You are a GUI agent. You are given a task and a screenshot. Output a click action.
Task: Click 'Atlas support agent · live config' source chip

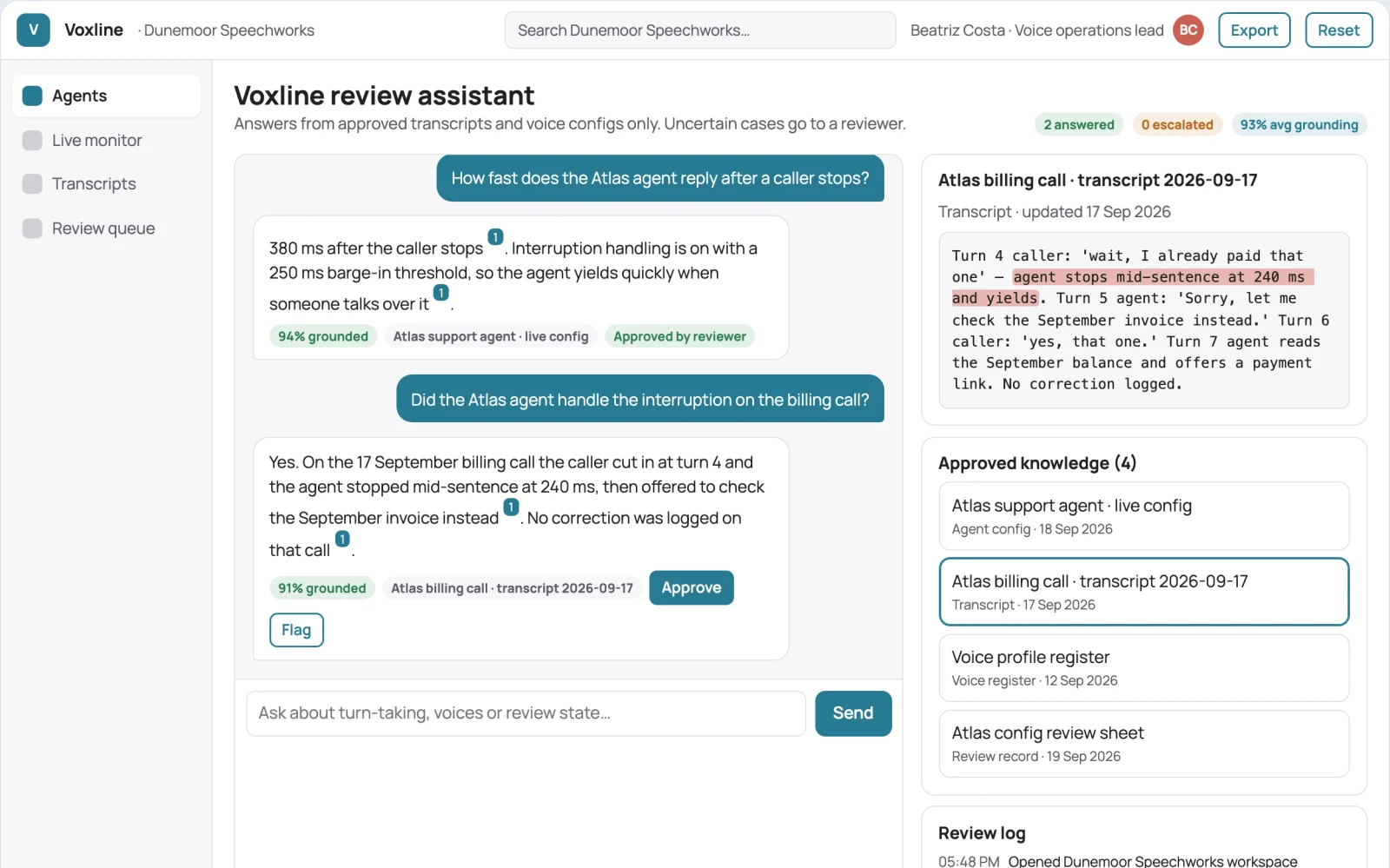pyautogui.click(x=491, y=337)
